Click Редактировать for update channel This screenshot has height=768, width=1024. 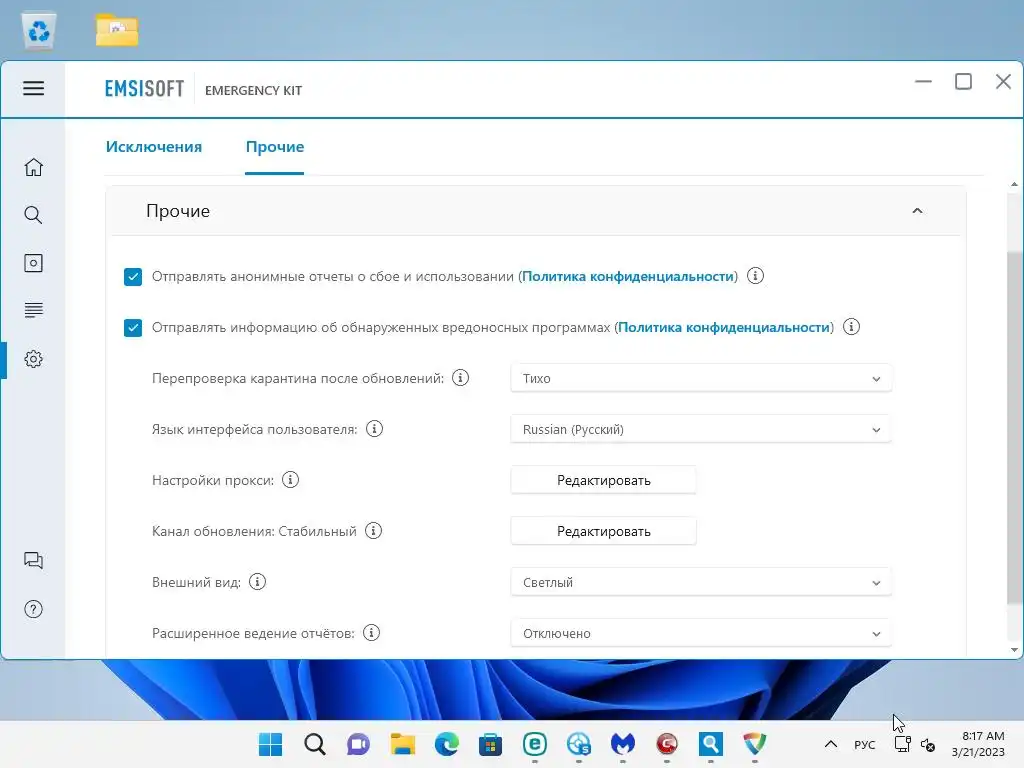(x=603, y=531)
